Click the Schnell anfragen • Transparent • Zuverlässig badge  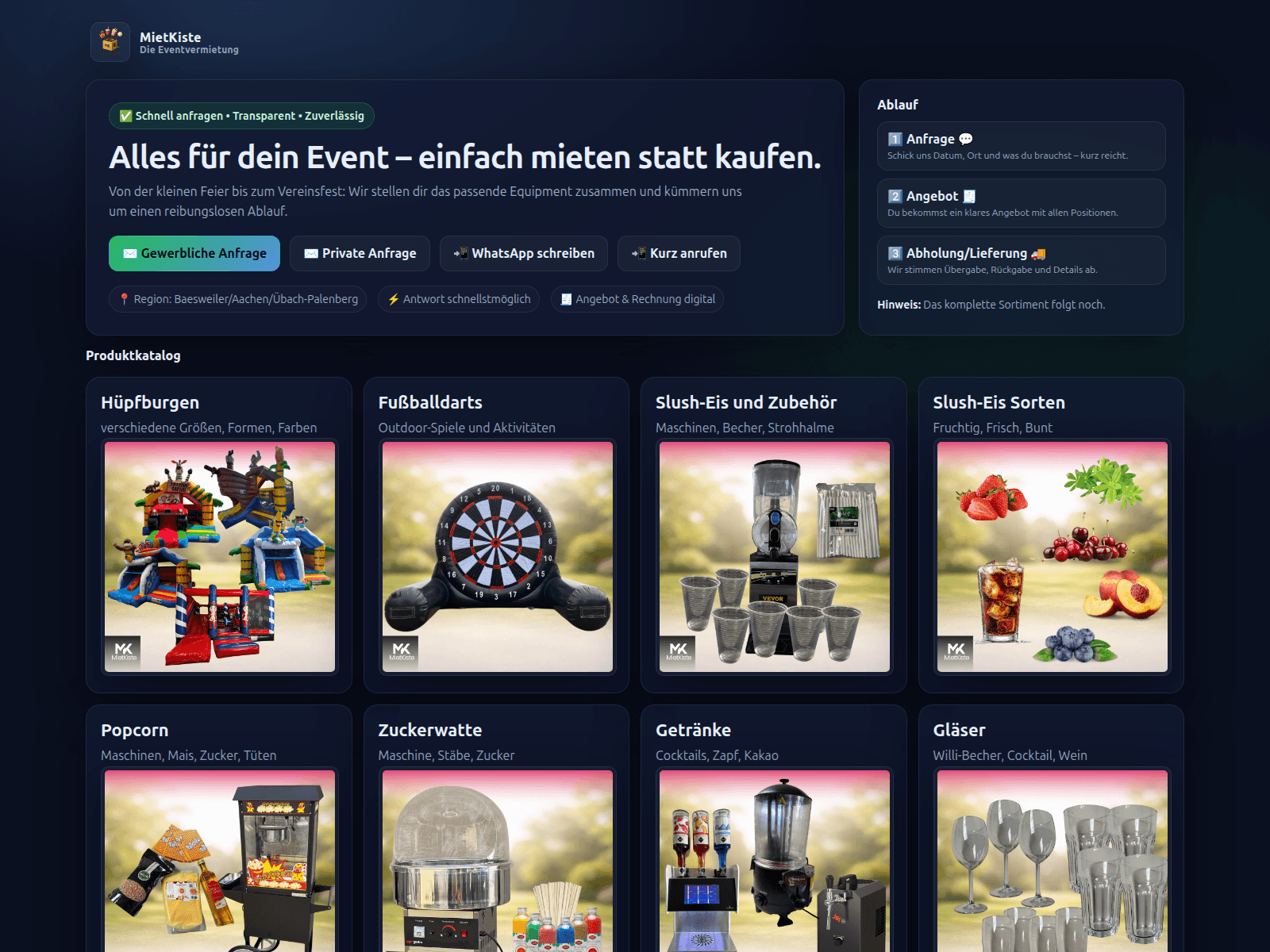241,116
